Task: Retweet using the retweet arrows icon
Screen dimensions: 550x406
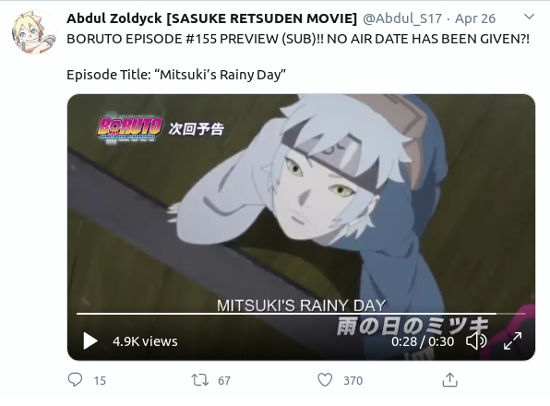Action: [200, 380]
